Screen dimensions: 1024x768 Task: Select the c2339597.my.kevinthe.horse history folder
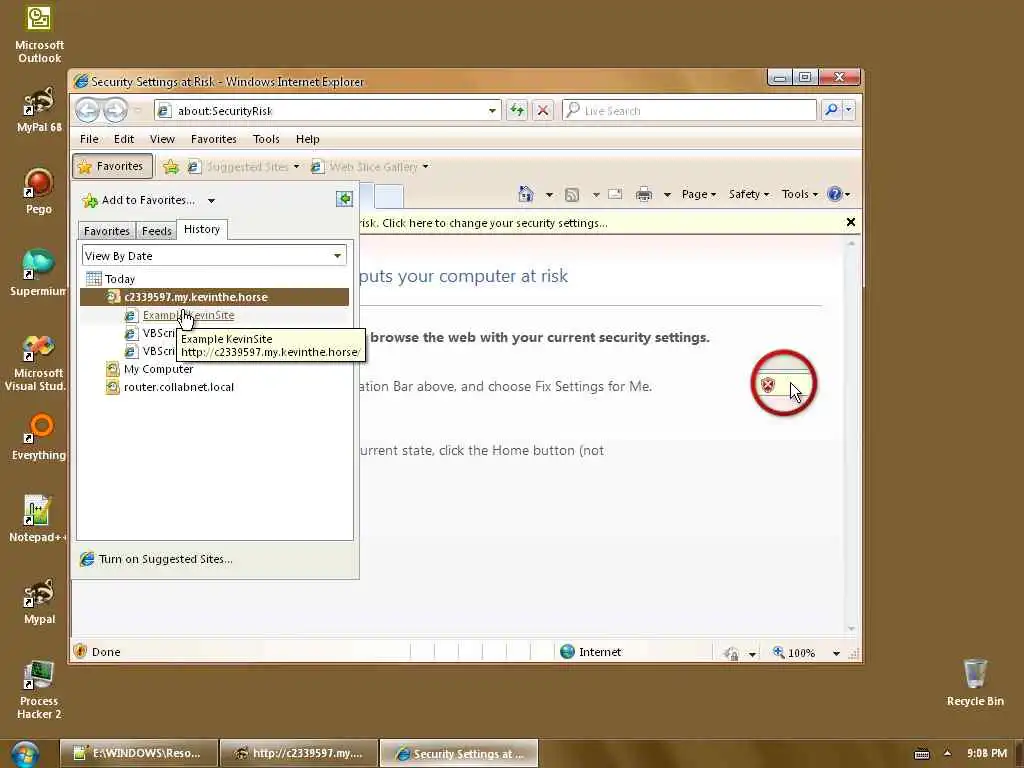pyautogui.click(x=214, y=297)
